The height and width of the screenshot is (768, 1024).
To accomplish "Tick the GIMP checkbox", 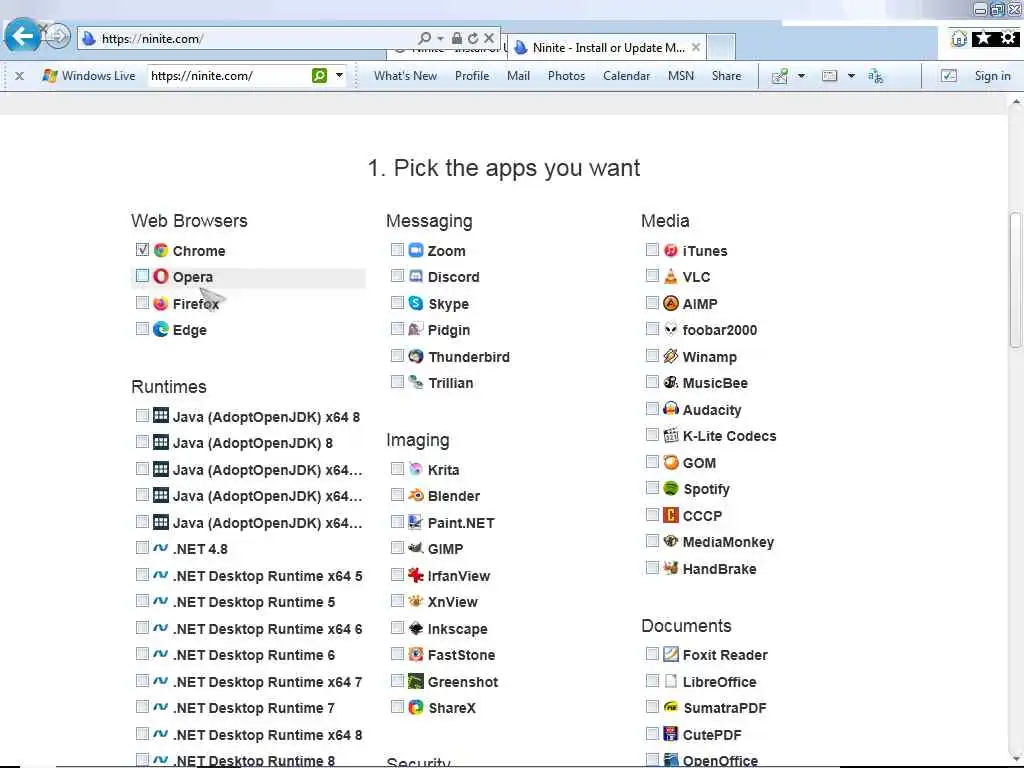I will [x=397, y=547].
